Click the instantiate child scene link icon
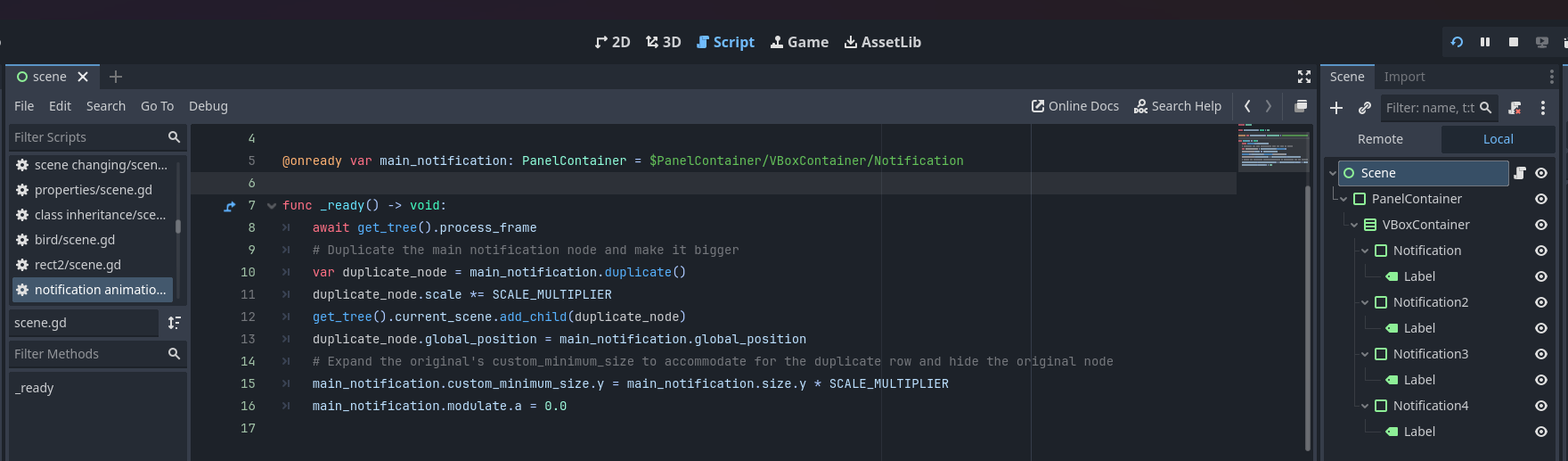Image resolution: width=1568 pixels, height=461 pixels. [x=1364, y=108]
